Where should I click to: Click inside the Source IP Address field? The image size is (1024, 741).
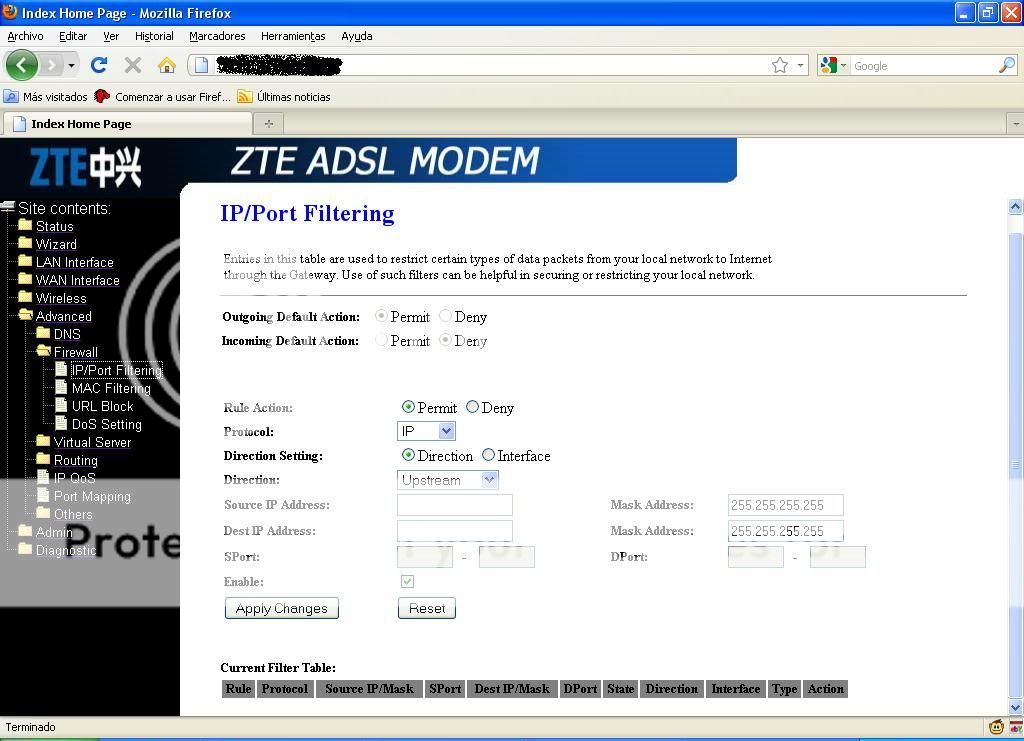[454, 505]
